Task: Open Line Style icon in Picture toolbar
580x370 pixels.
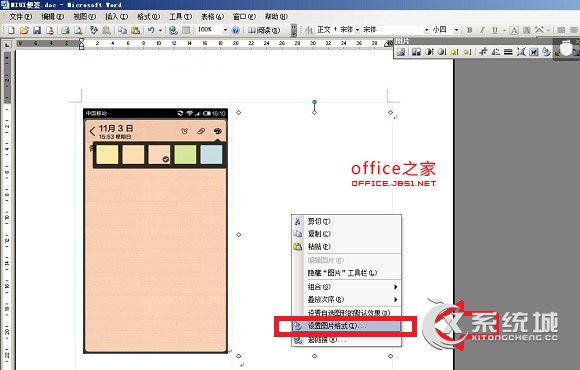Action: [509, 52]
